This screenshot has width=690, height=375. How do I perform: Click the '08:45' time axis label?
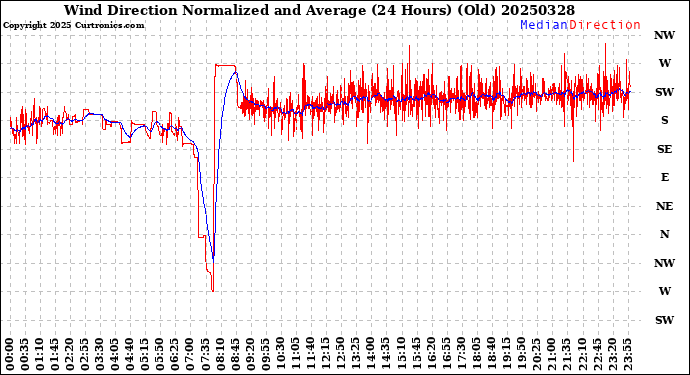click(235, 354)
